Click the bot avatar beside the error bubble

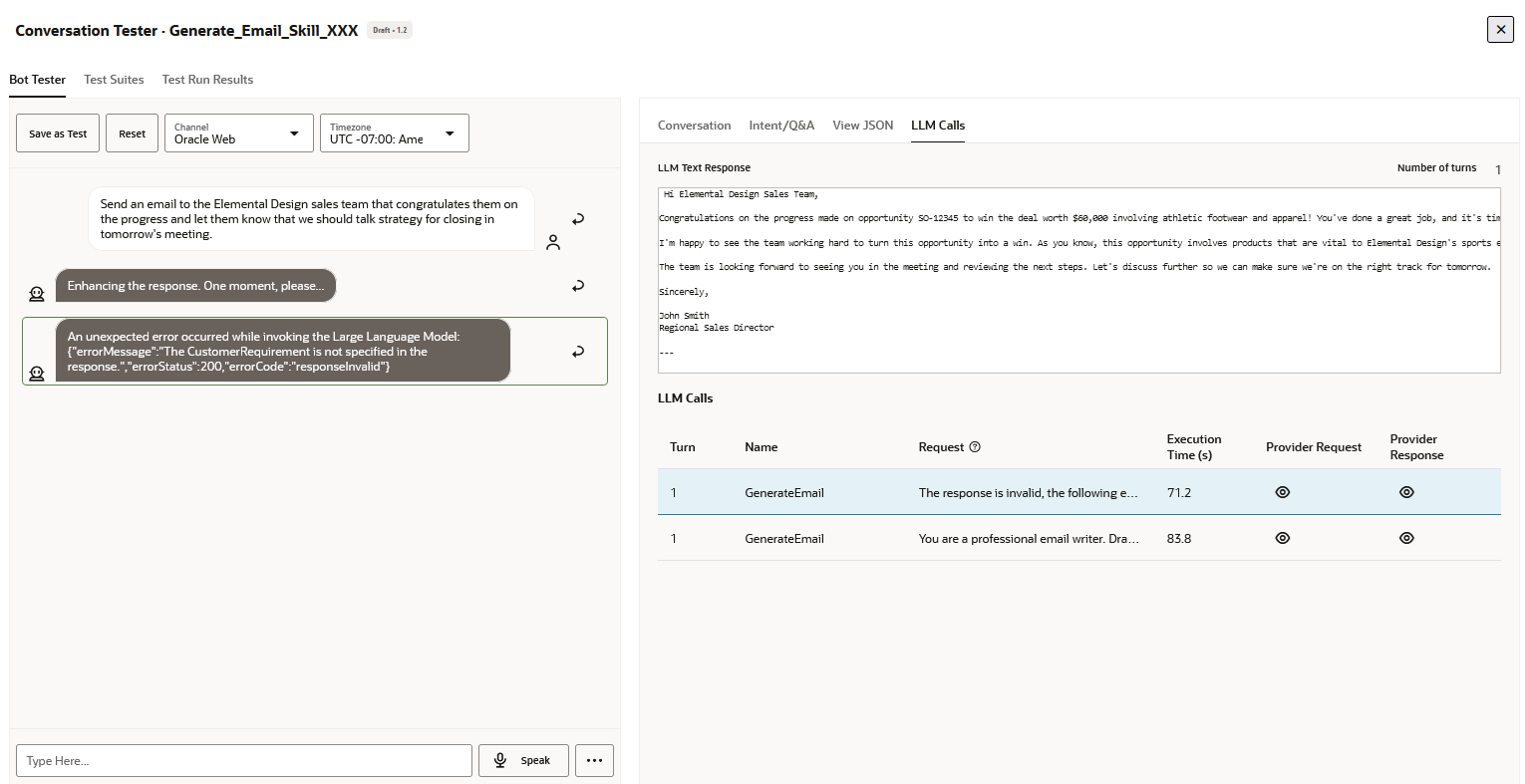coord(37,373)
